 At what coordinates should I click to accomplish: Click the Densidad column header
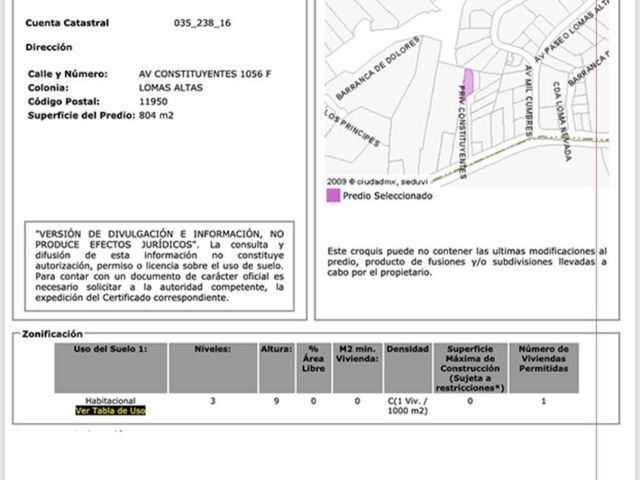[x=407, y=368]
